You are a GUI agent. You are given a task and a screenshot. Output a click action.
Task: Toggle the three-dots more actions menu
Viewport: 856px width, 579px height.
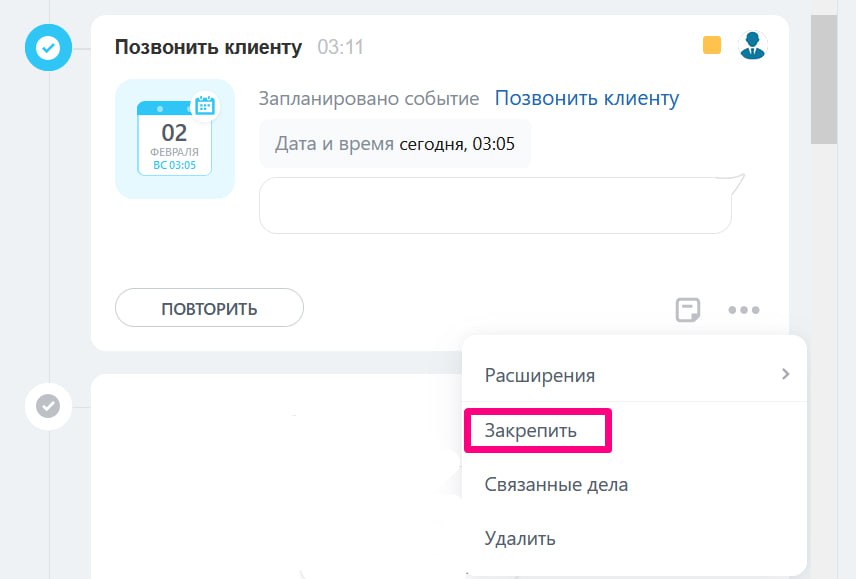[744, 309]
